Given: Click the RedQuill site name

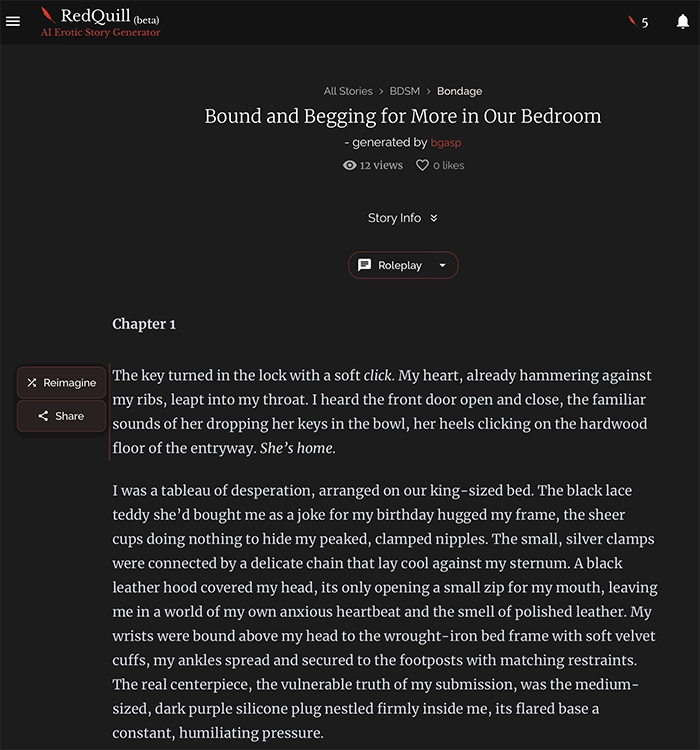Looking at the screenshot, I should tap(95, 15).
